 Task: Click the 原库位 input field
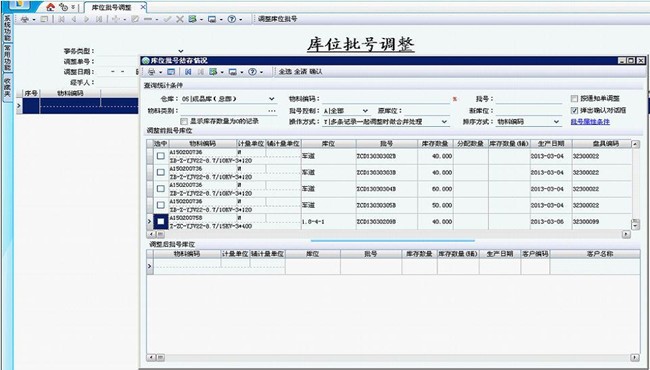(427, 111)
